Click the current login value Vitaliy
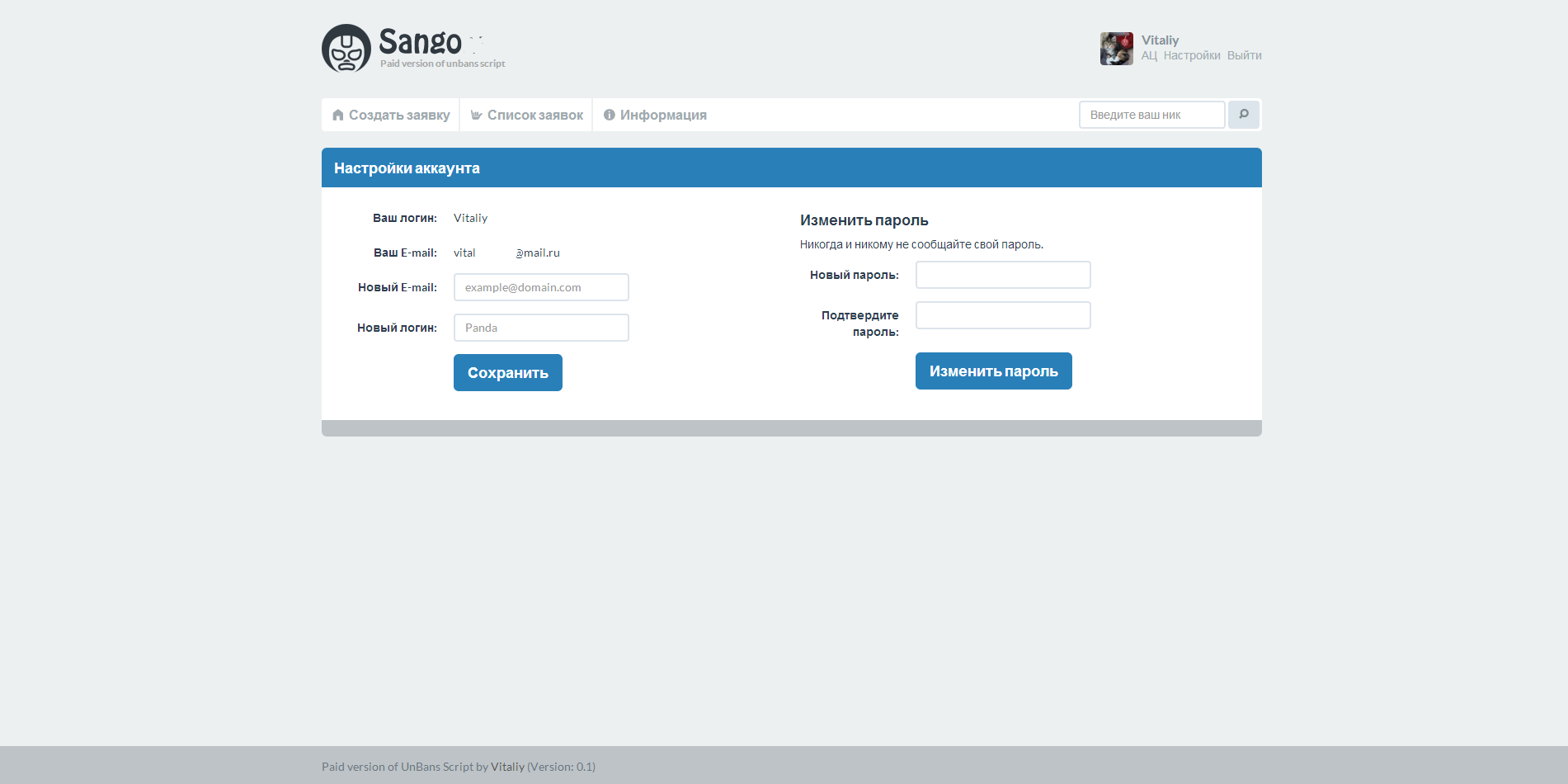Image resolution: width=1568 pixels, height=784 pixels. [470, 218]
